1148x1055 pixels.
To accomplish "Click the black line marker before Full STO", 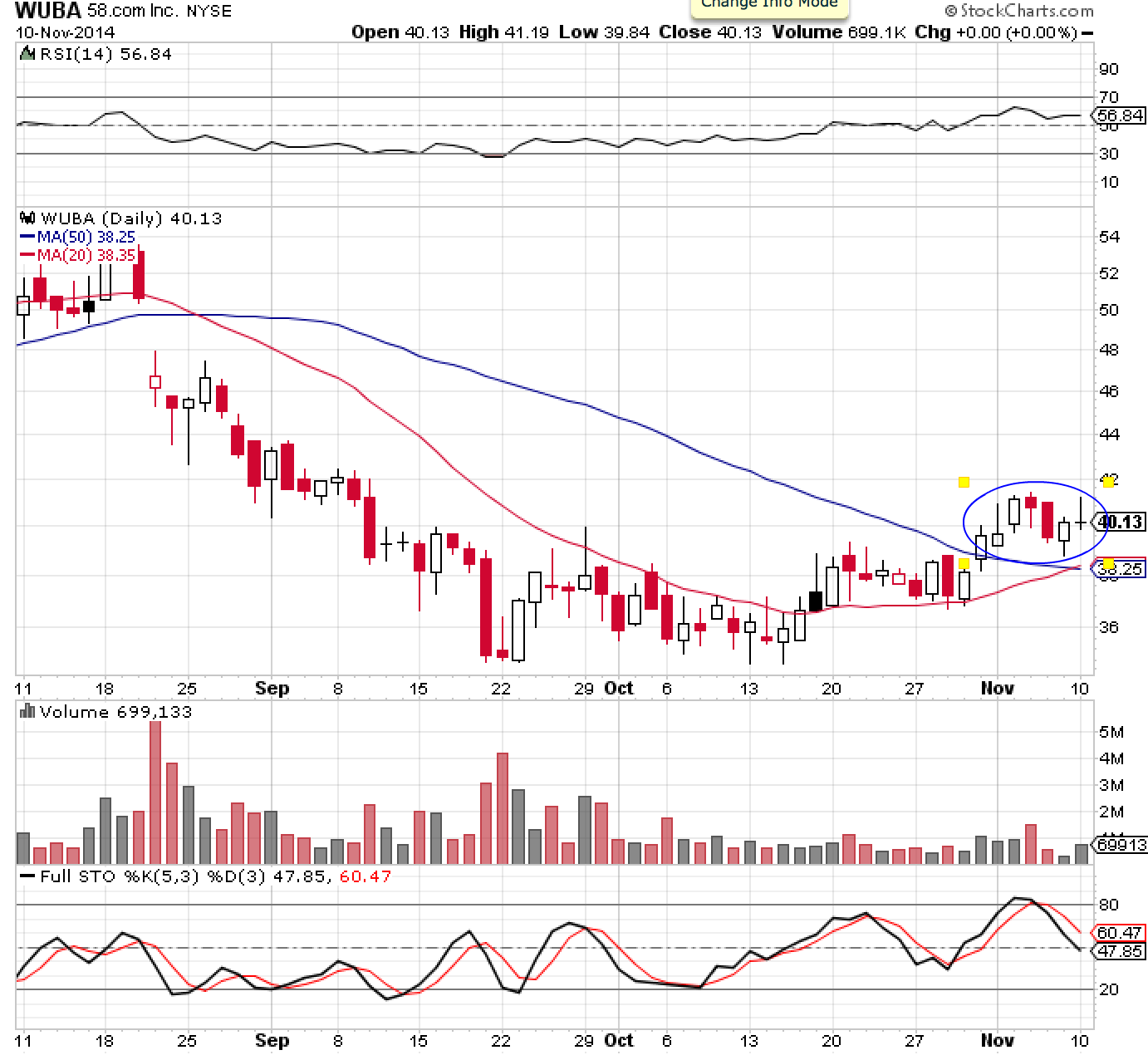I will coord(27,876).
